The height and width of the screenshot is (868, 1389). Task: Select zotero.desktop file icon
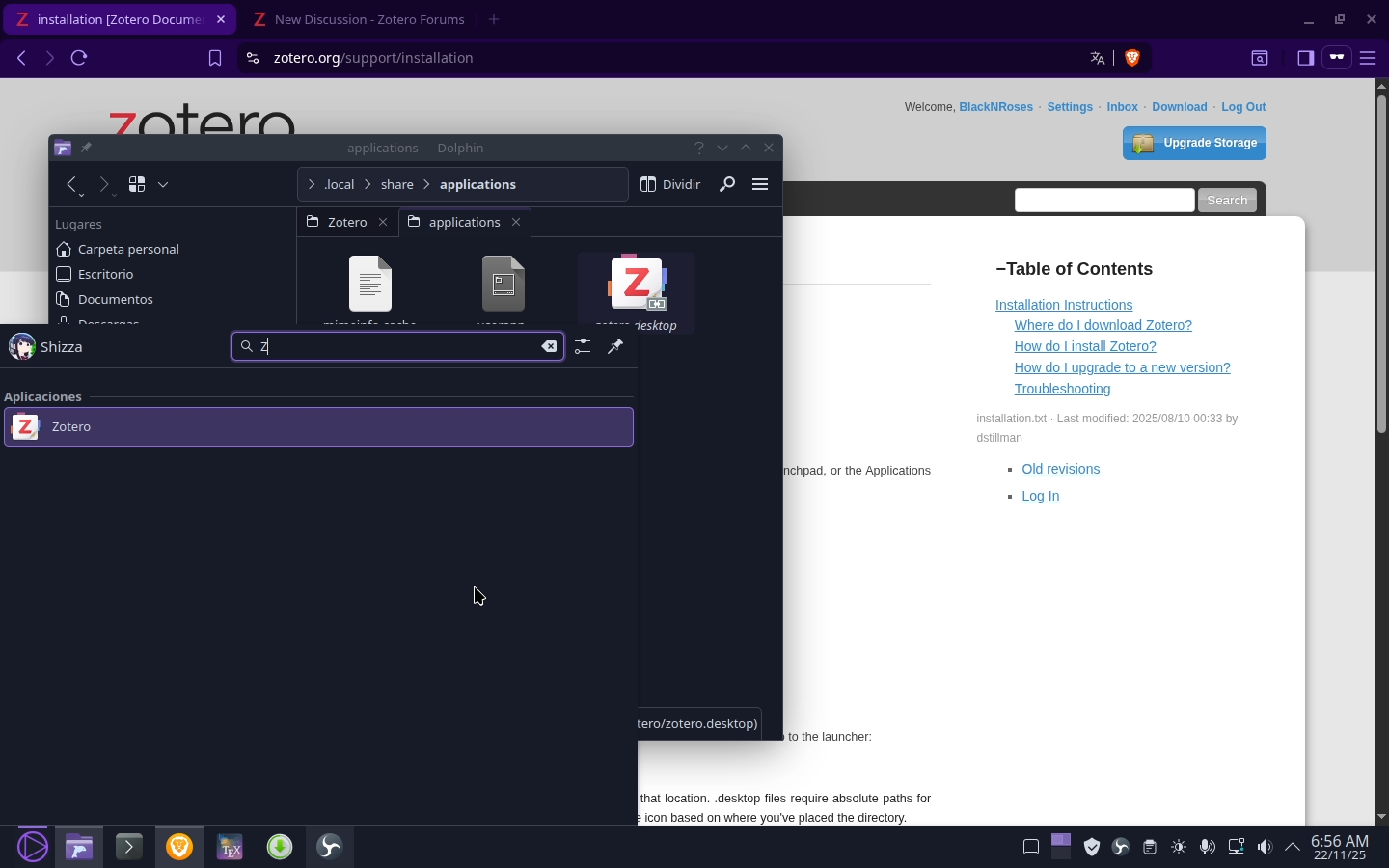click(x=637, y=285)
